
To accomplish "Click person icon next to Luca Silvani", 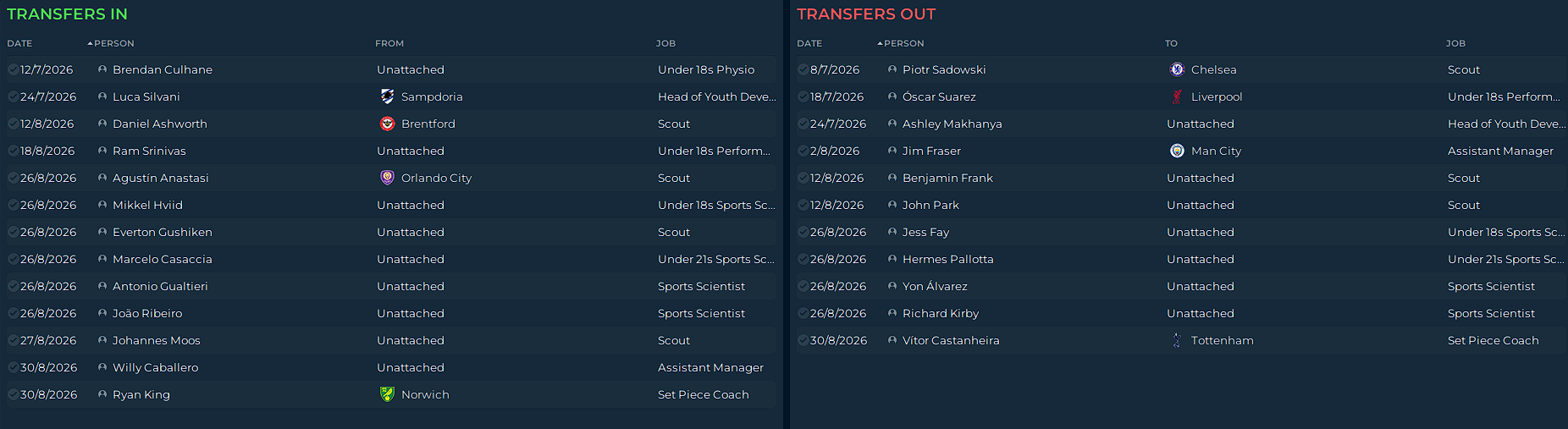I will [x=102, y=96].
